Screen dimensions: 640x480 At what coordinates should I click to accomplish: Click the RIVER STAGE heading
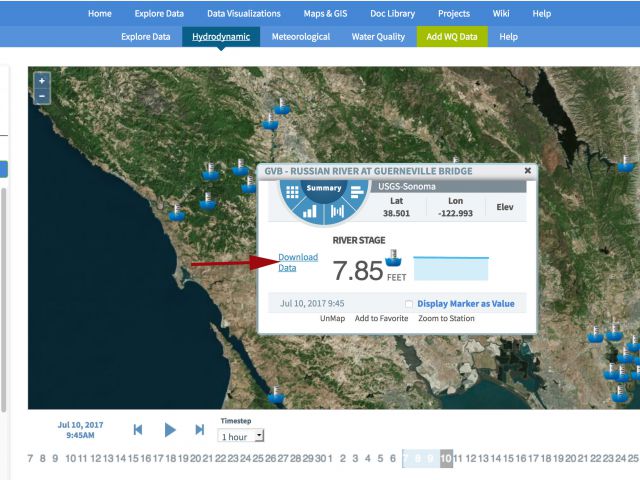[359, 240]
